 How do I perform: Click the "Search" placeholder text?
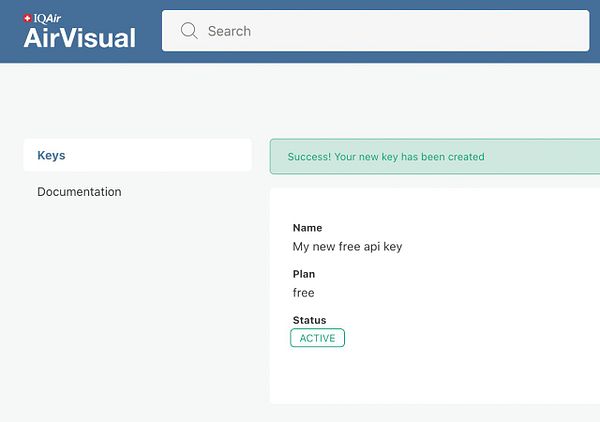(229, 31)
